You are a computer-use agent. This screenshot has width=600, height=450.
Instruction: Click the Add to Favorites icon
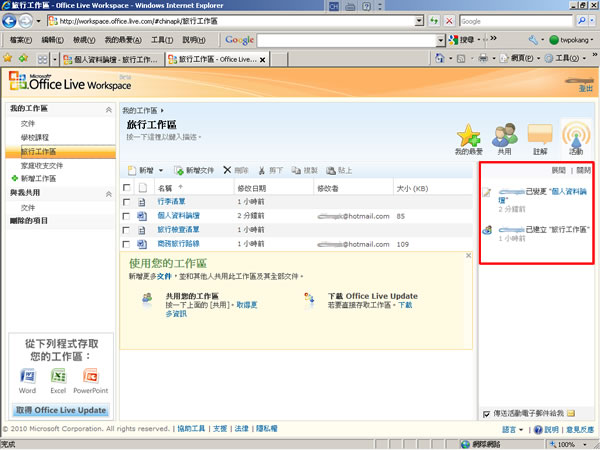click(24, 59)
